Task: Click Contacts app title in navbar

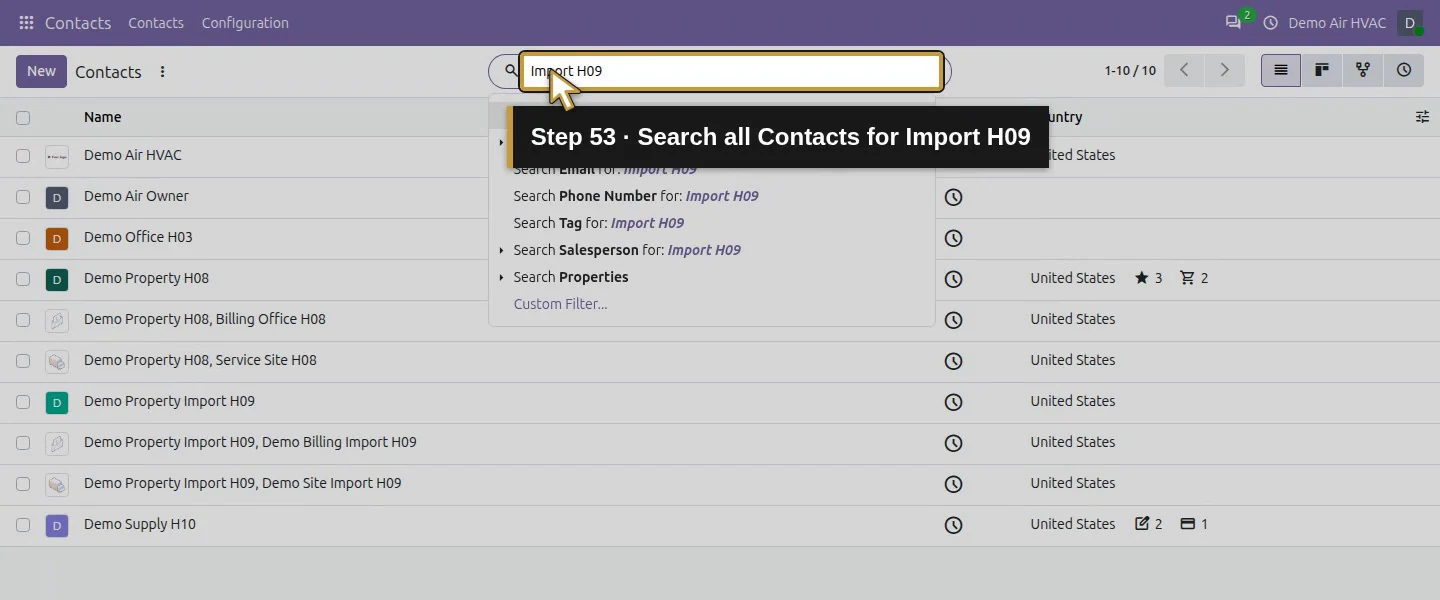Action: coord(78,22)
